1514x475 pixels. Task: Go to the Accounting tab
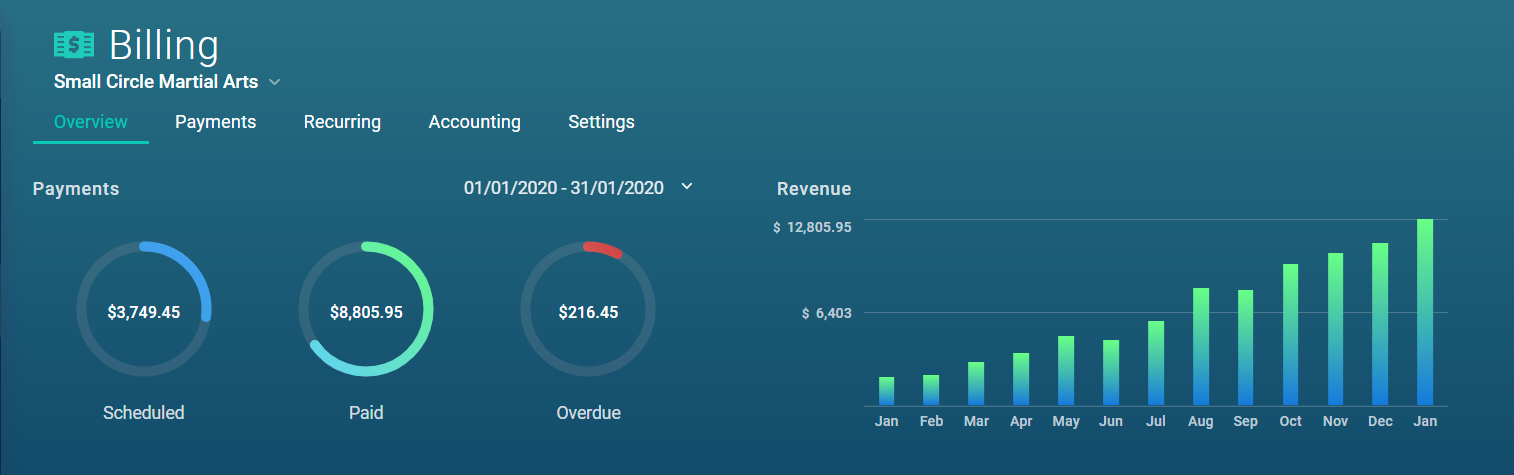(474, 122)
